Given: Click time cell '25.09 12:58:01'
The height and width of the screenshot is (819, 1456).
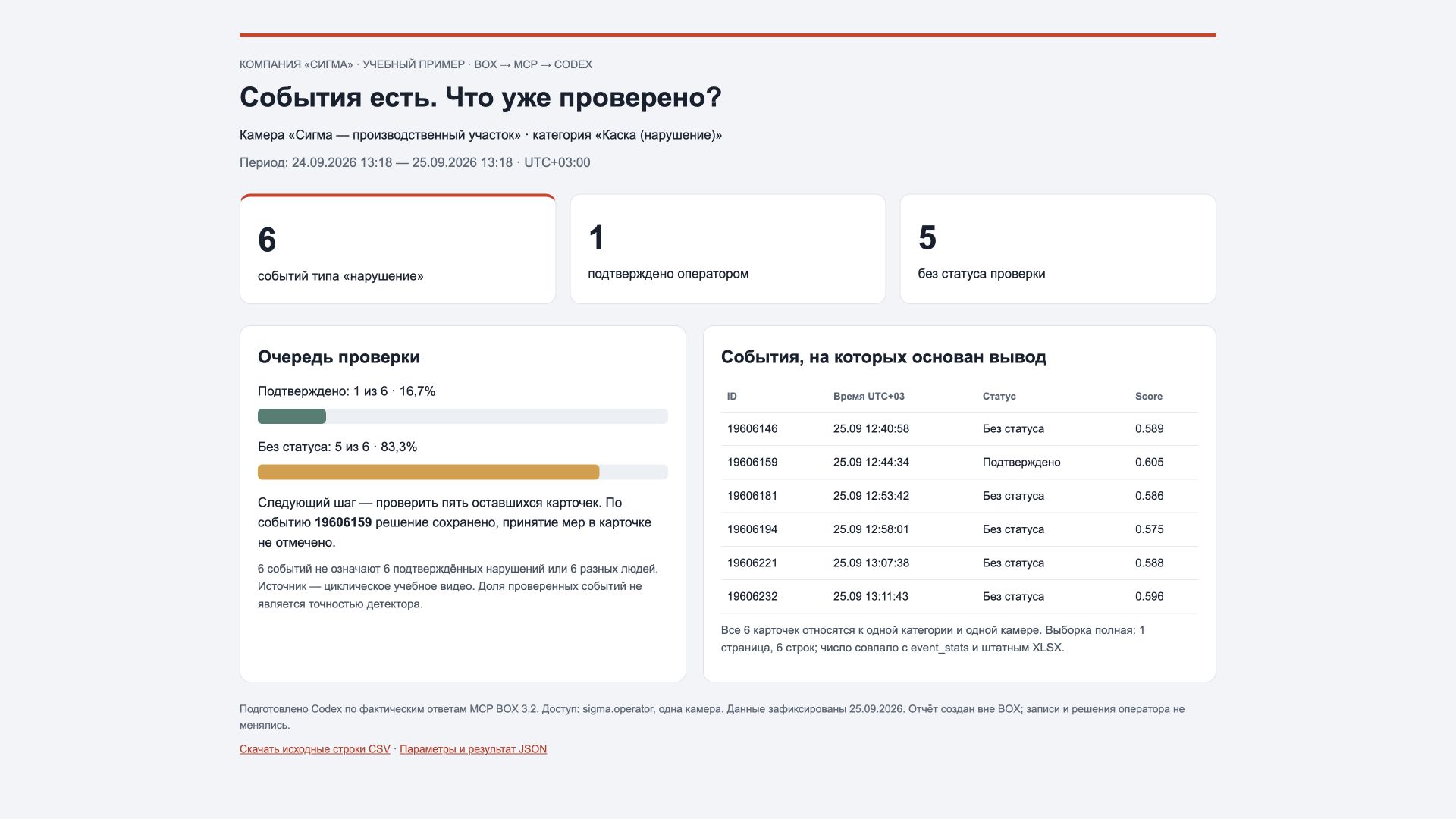Looking at the screenshot, I should point(871,529).
